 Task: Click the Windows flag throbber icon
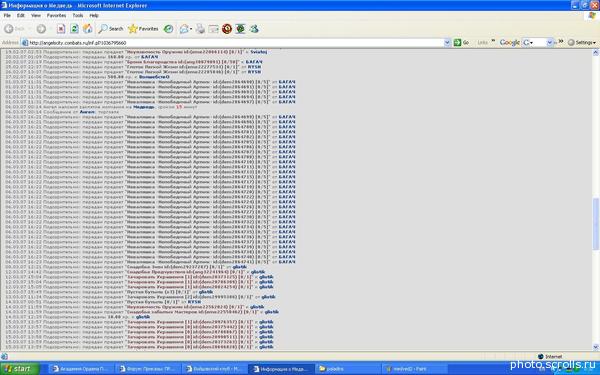[x=592, y=15]
